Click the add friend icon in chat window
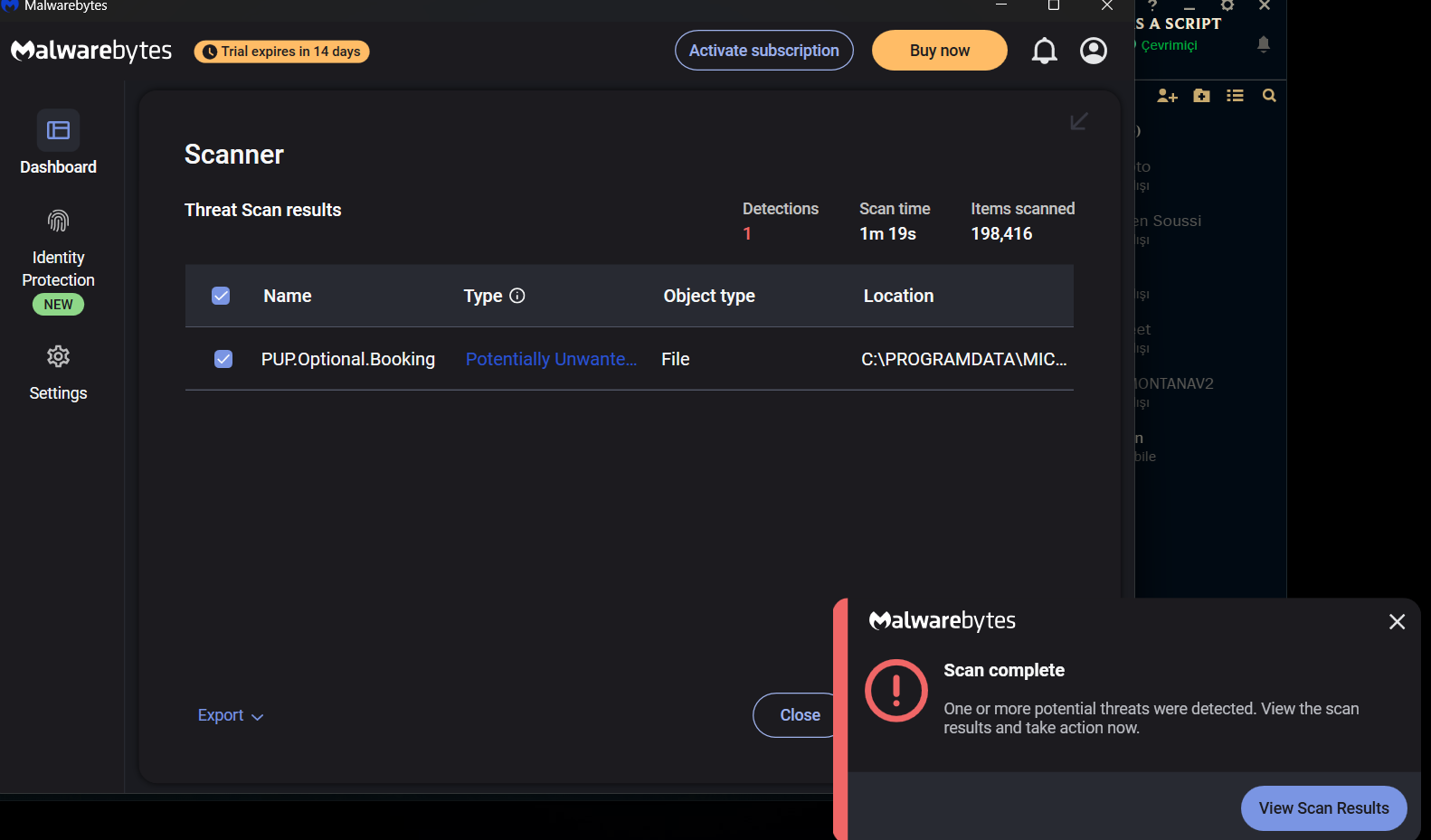This screenshot has width=1431, height=840. tap(1167, 96)
